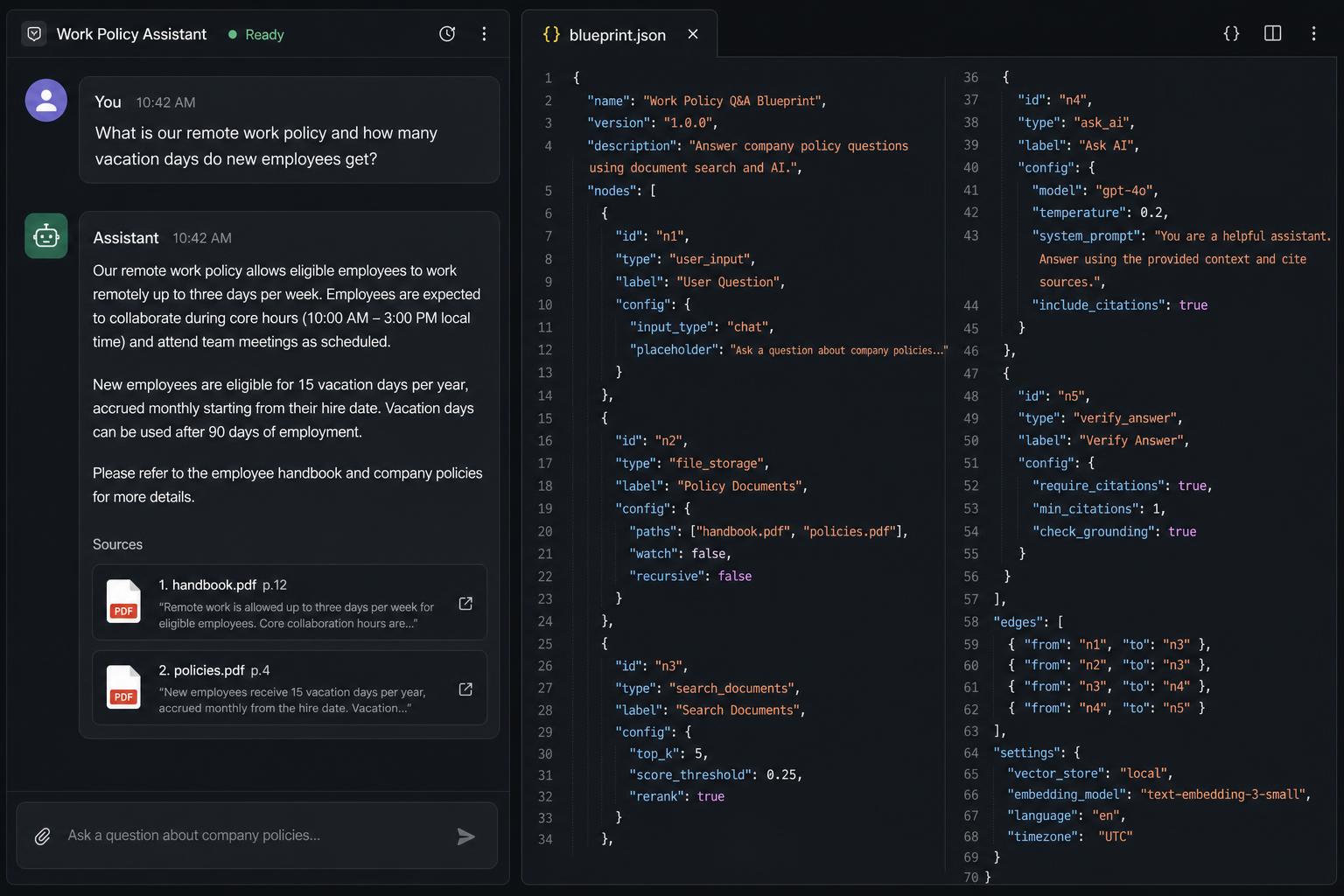Click the Assistant robot avatar icon
The height and width of the screenshot is (896, 1344).
pos(46,236)
